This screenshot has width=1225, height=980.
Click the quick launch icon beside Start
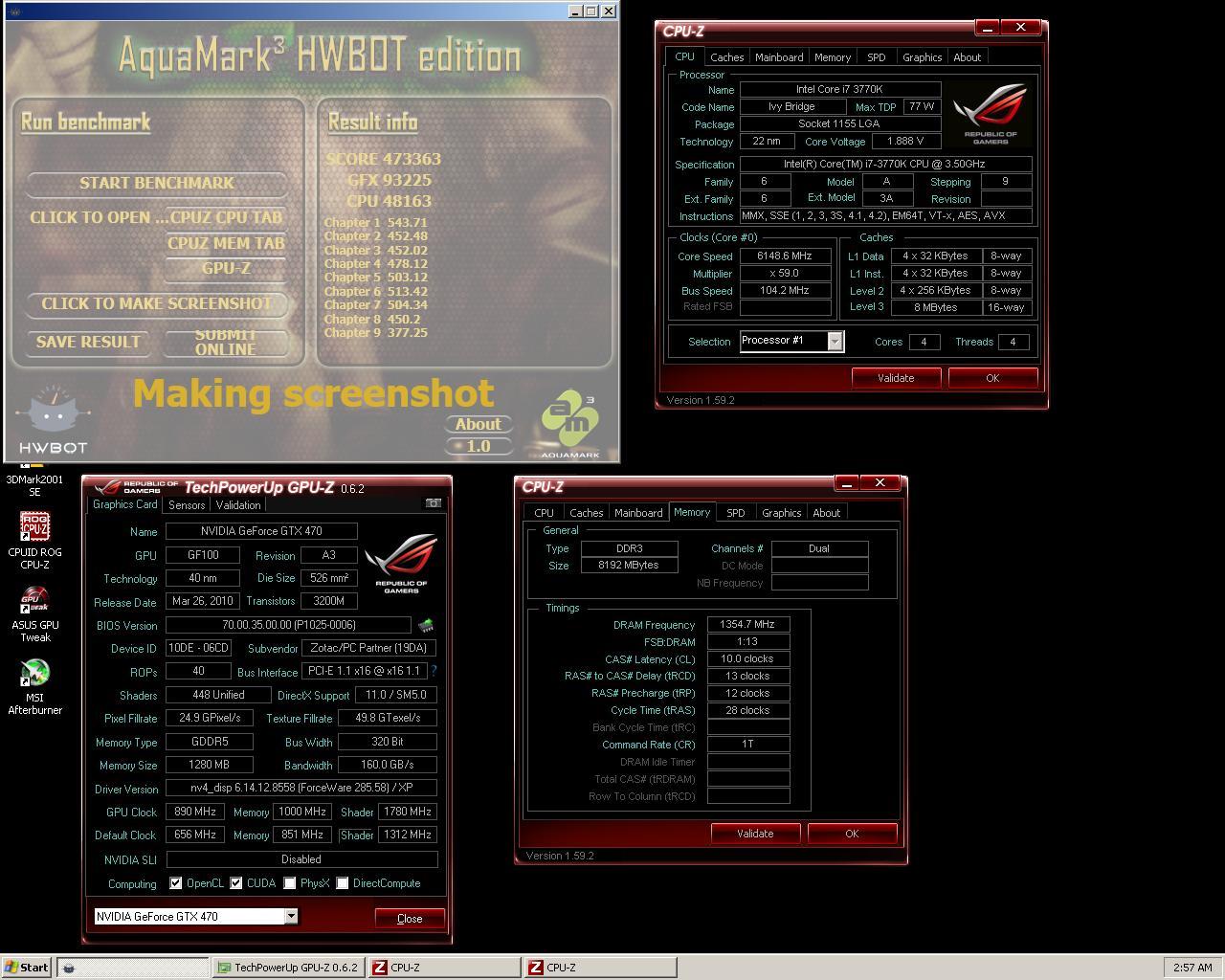coord(68,968)
